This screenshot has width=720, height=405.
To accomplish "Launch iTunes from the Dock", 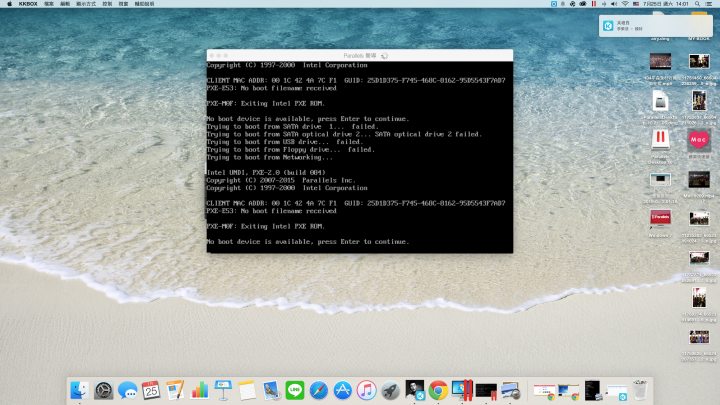I will point(366,390).
